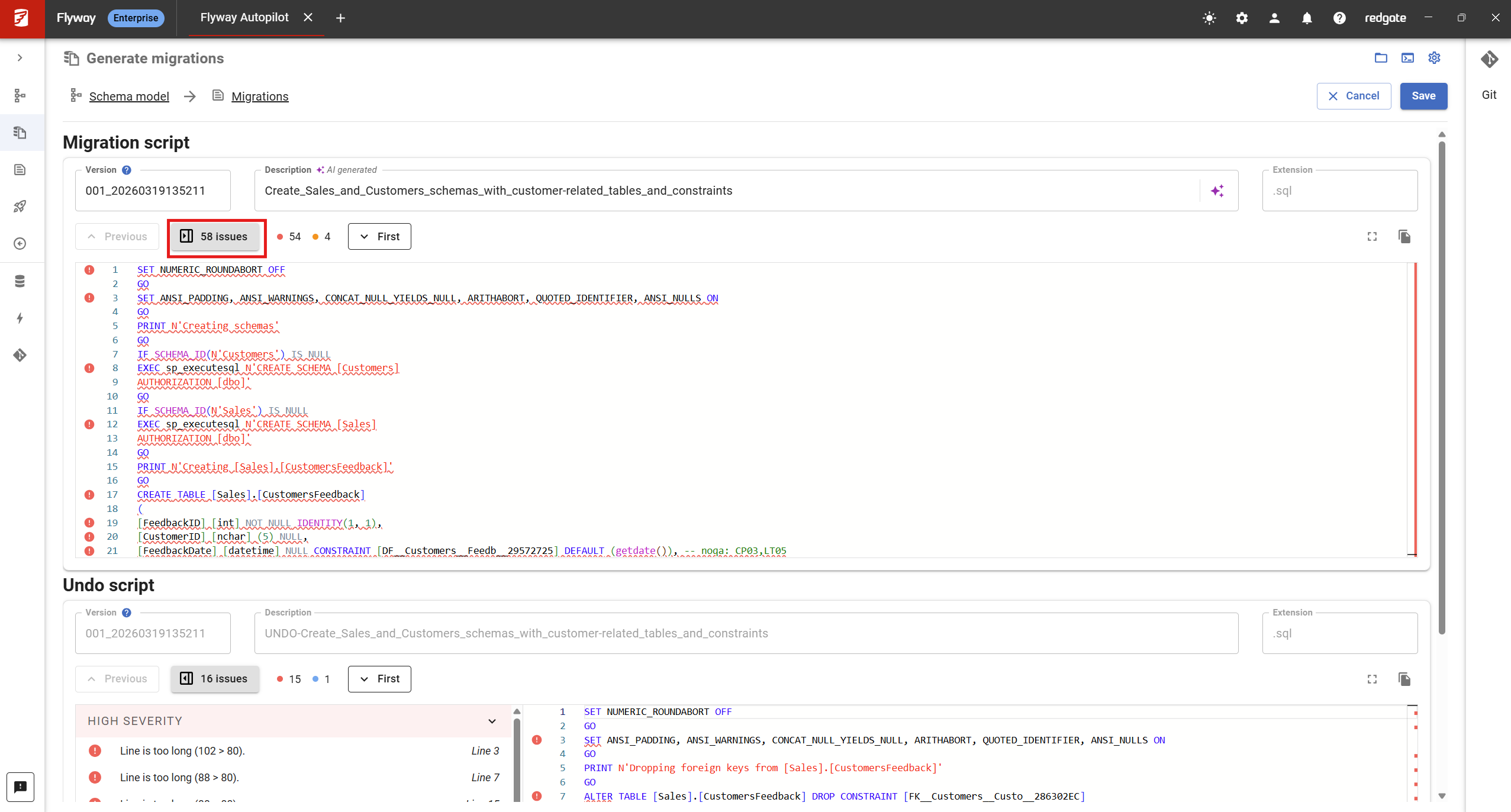Open the First dropdown in migration script

[x=379, y=237]
